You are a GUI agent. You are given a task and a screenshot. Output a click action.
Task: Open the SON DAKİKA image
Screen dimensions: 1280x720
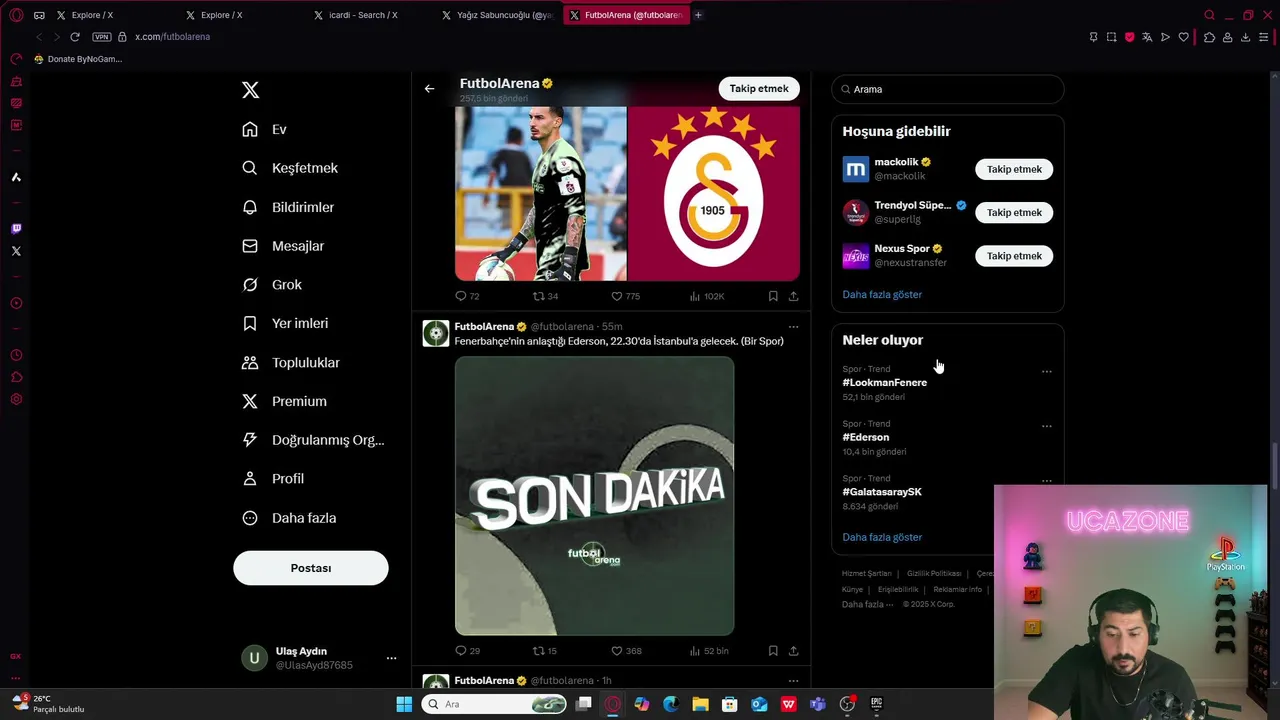(594, 496)
